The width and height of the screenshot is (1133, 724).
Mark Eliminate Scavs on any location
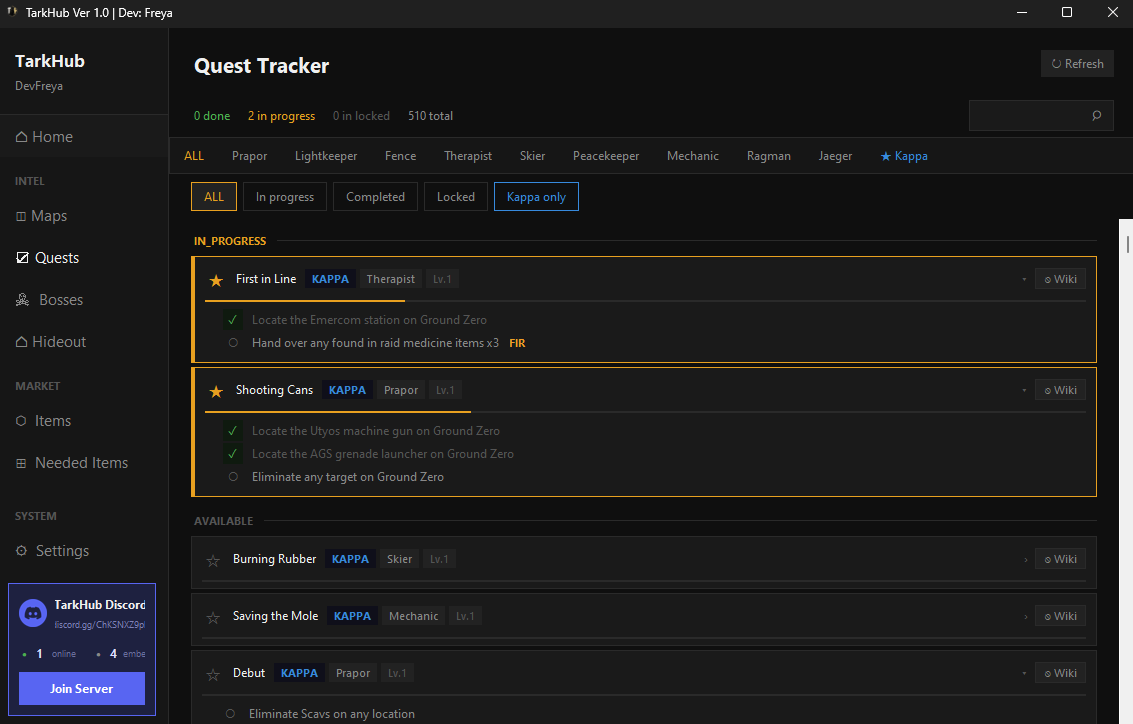coord(230,713)
